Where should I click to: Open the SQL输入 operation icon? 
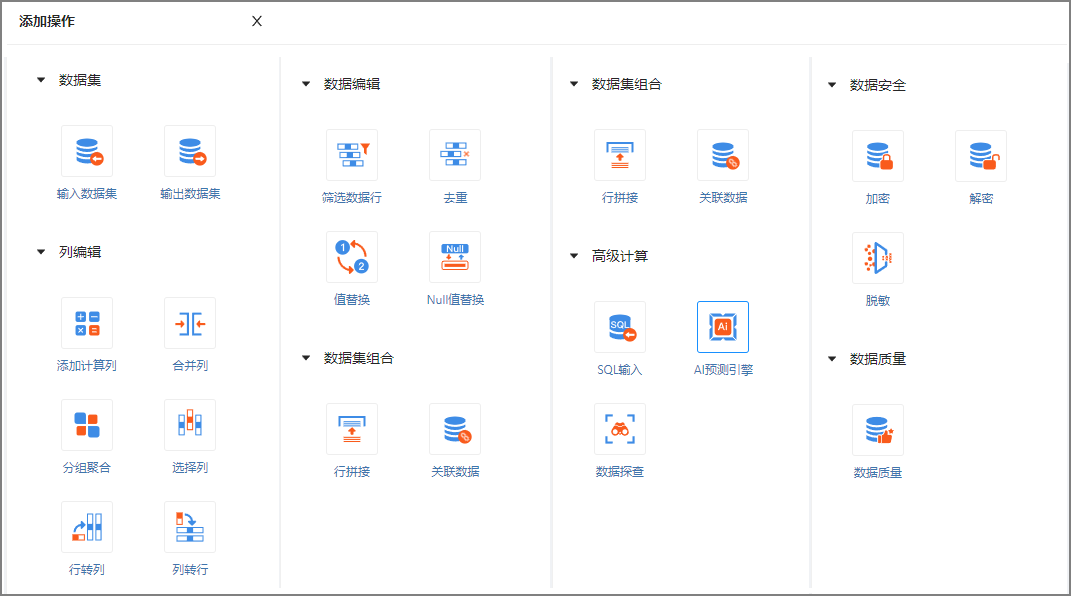click(x=620, y=327)
